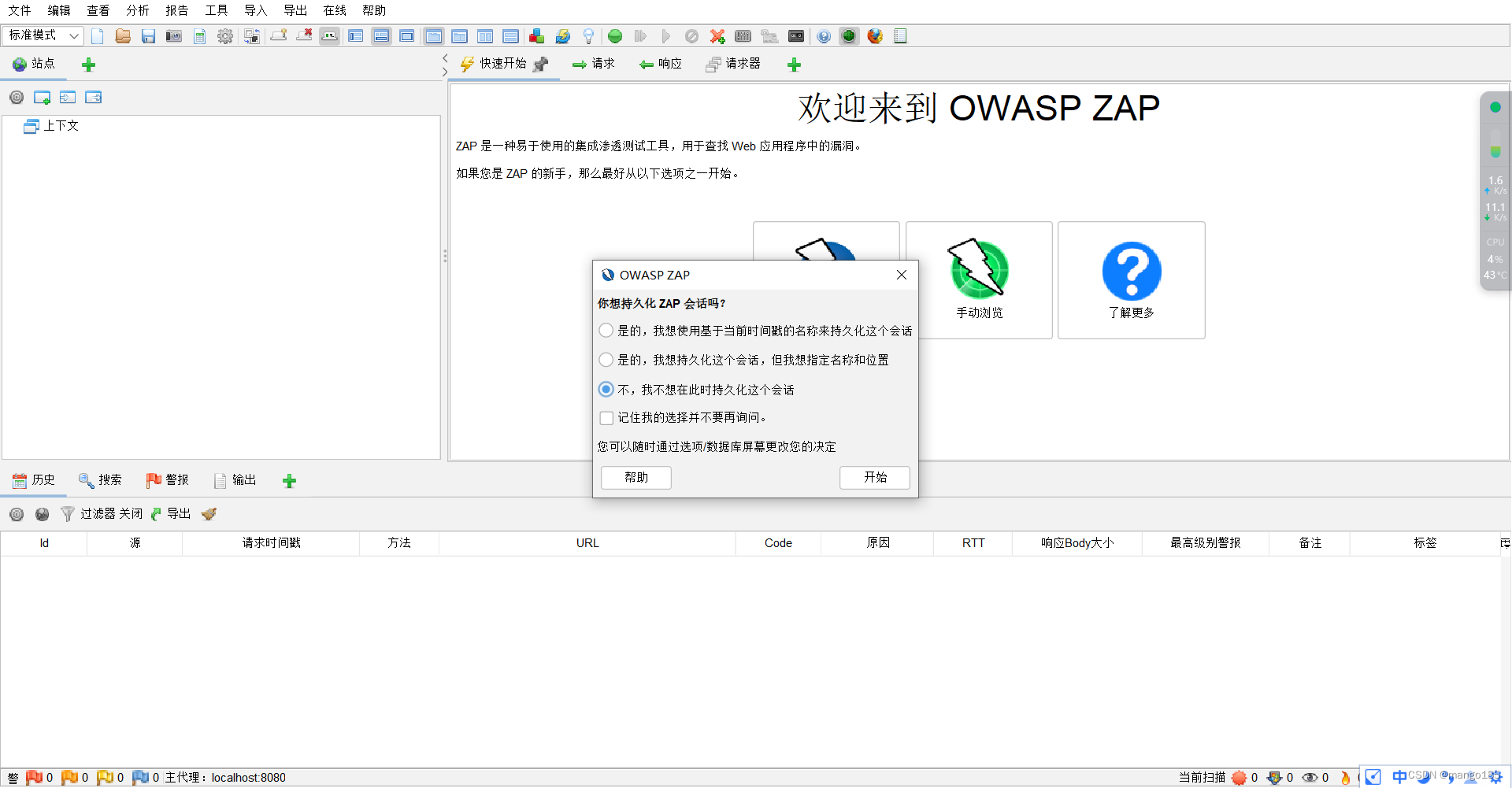1512x788 pixels.
Task: Open the 文件 menu
Action: [x=20, y=10]
